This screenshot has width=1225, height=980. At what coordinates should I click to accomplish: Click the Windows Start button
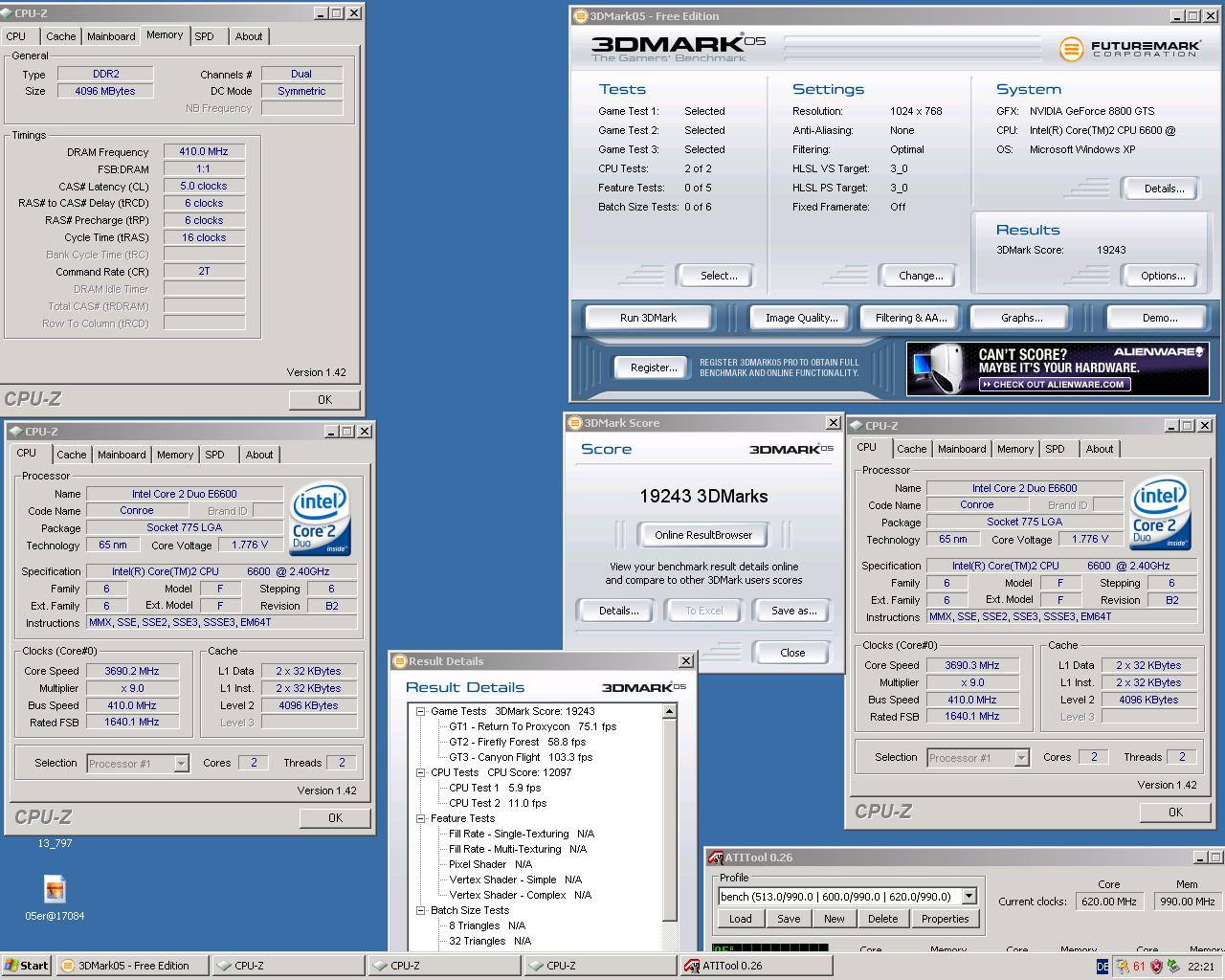(x=27, y=966)
